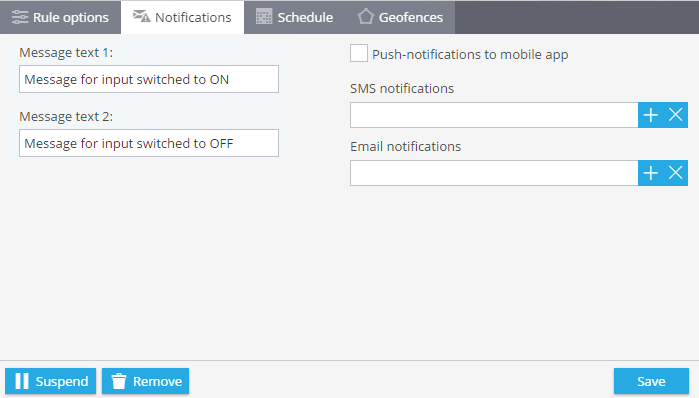Click the pause icon on the Suspend button
This screenshot has height=398, width=699.
pyautogui.click(x=21, y=381)
